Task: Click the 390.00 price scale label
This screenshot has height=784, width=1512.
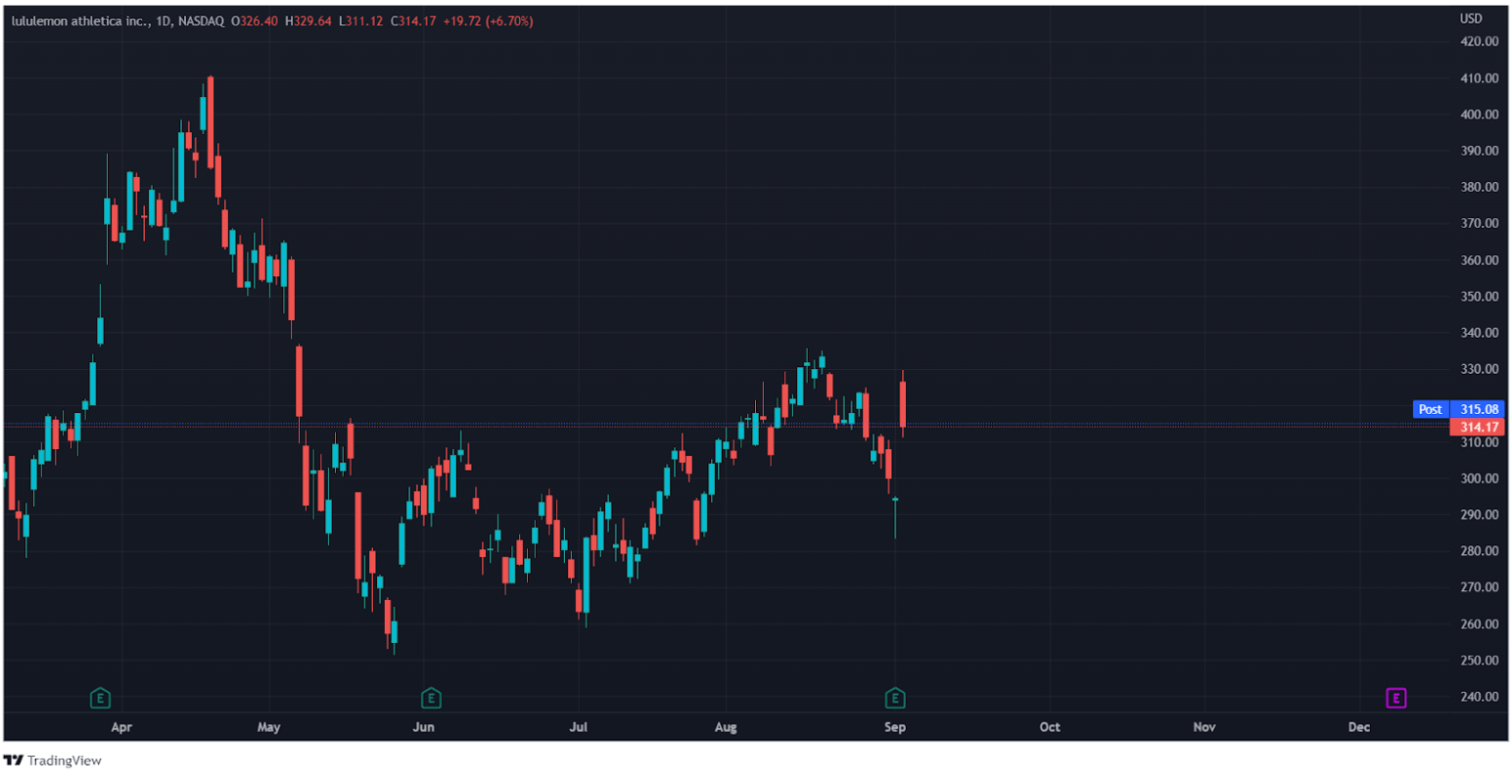Action: coord(1480,151)
